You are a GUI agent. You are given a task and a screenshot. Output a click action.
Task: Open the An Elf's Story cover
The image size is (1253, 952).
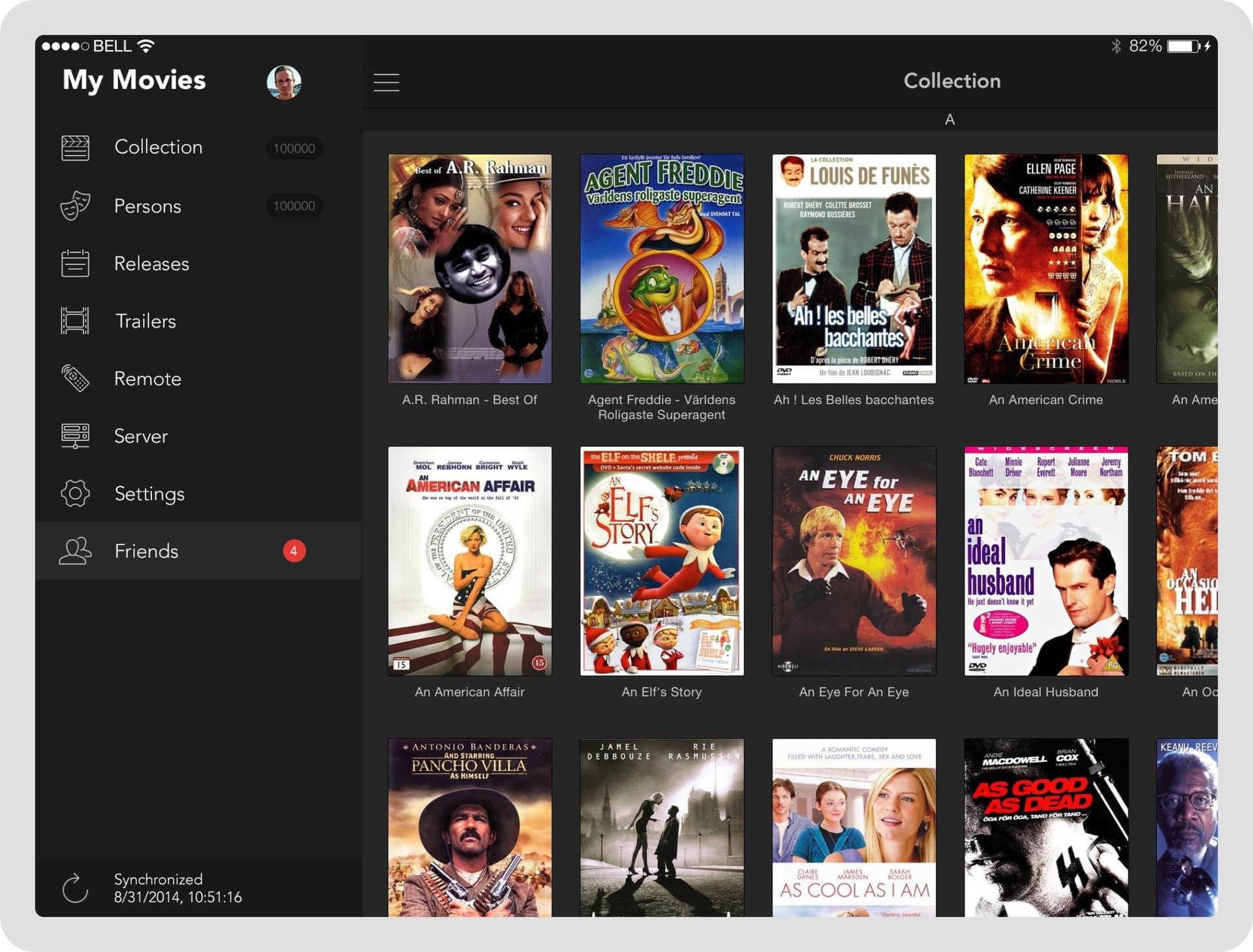(662, 561)
